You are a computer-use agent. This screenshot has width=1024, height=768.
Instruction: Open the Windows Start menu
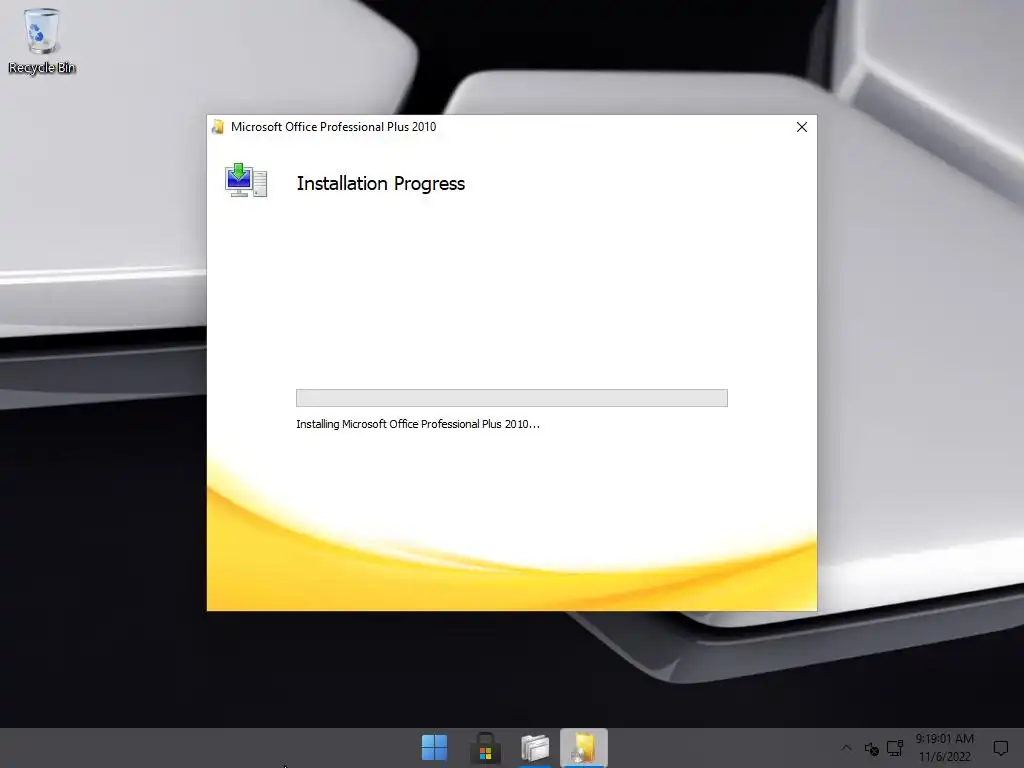(x=434, y=747)
